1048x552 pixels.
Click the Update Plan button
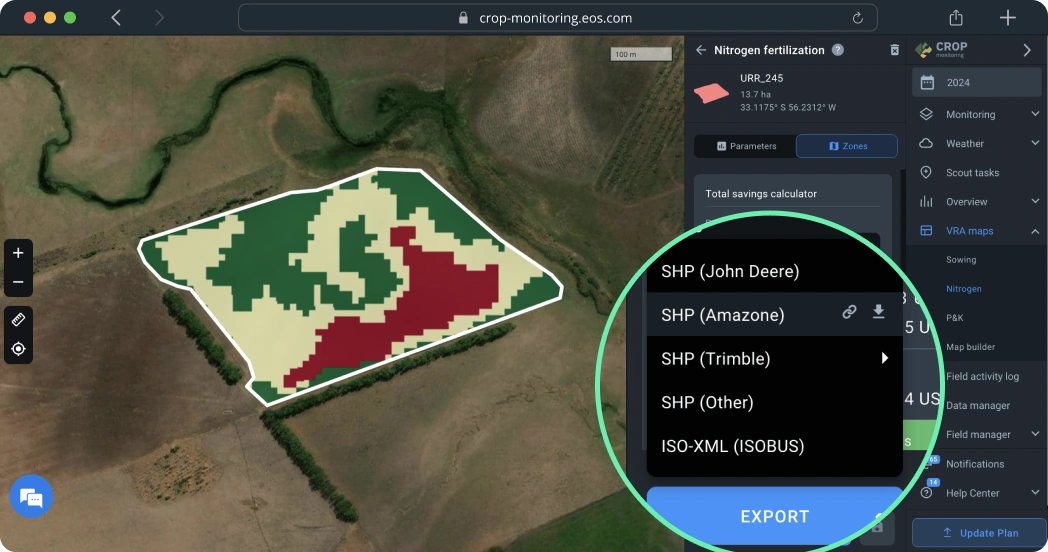click(x=979, y=533)
